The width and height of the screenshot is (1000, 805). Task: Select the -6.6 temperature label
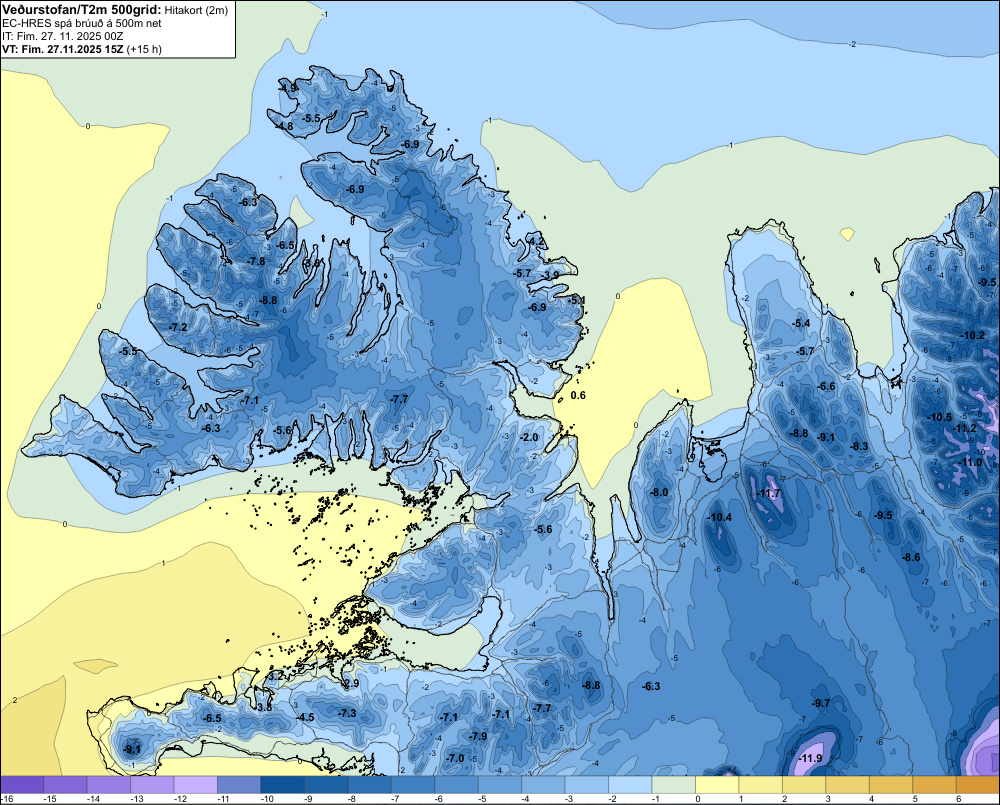[827, 387]
